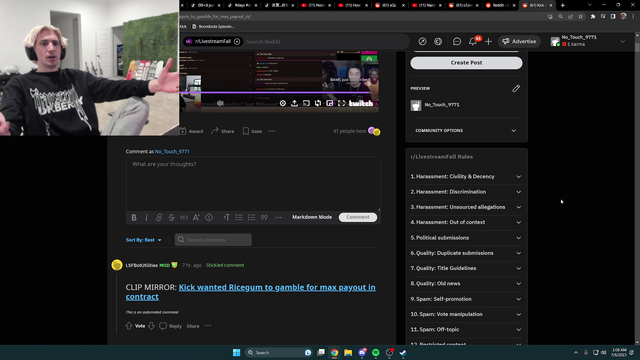Apply bold formatting in comment editor

134,218
